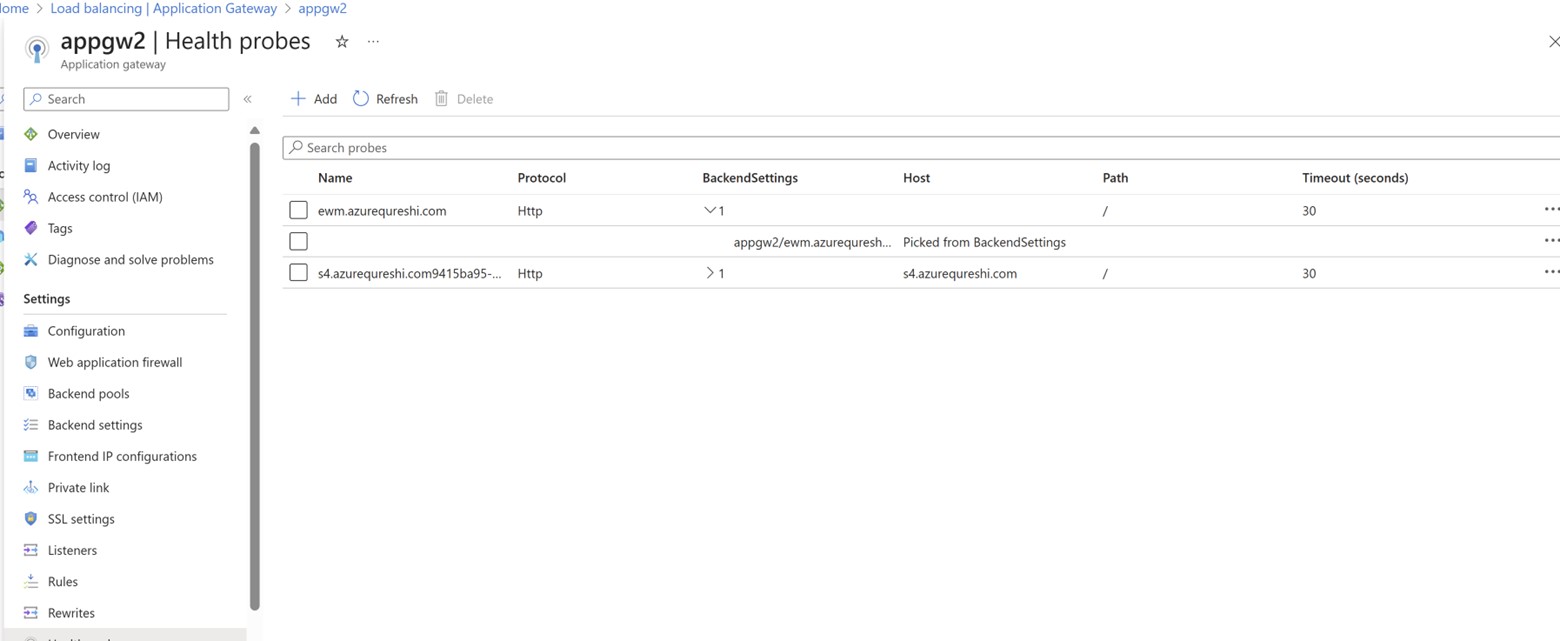Go to Load balancing | Application Gateway breadcrumb
1560x641 pixels.
pos(164,8)
